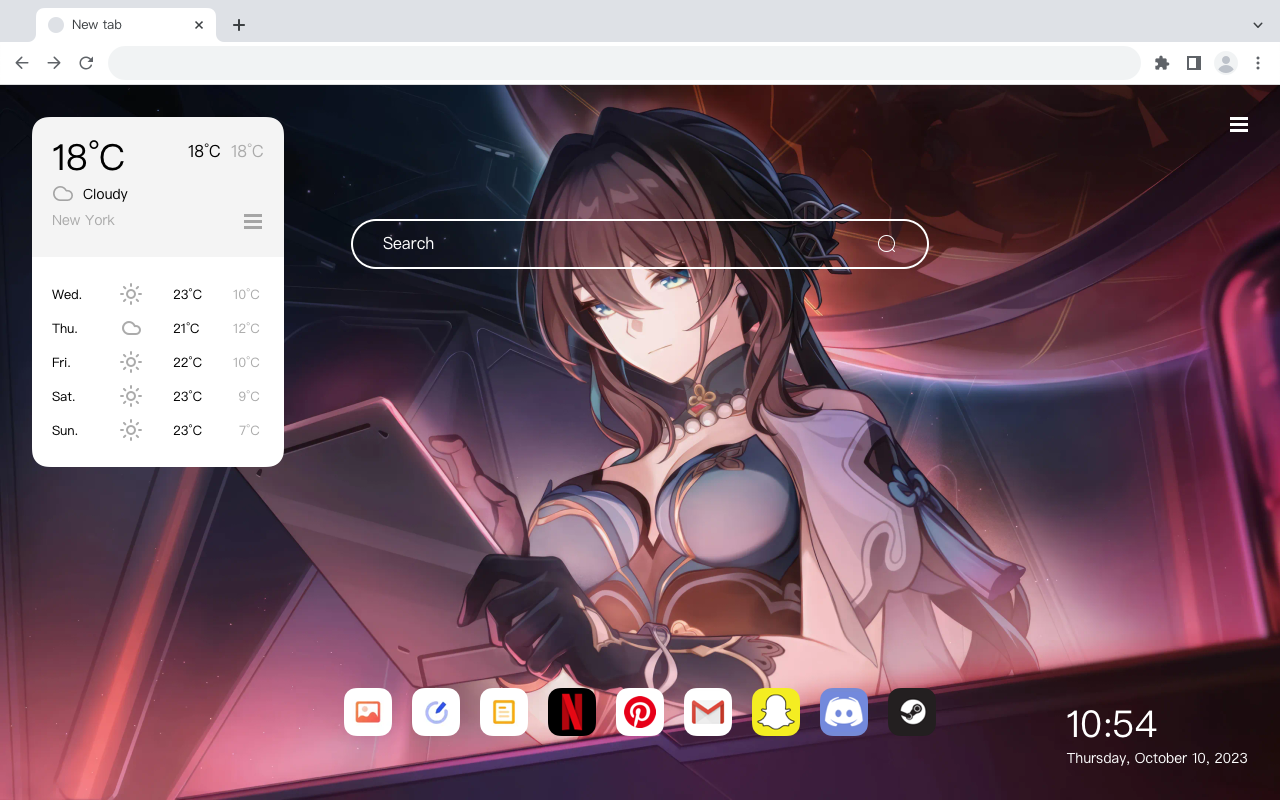This screenshot has height=800, width=1280.
Task: Go back with the browser back arrow
Action: 22,63
